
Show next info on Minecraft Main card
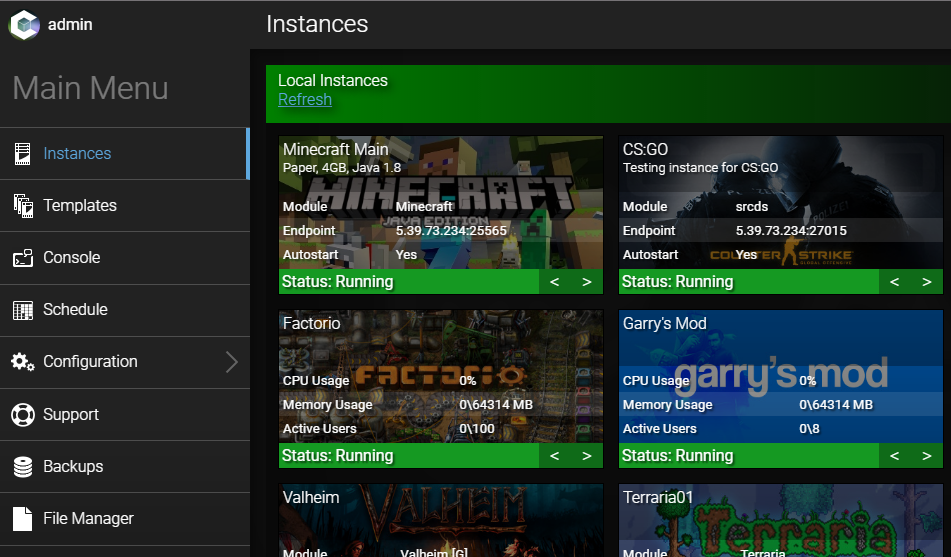click(586, 282)
